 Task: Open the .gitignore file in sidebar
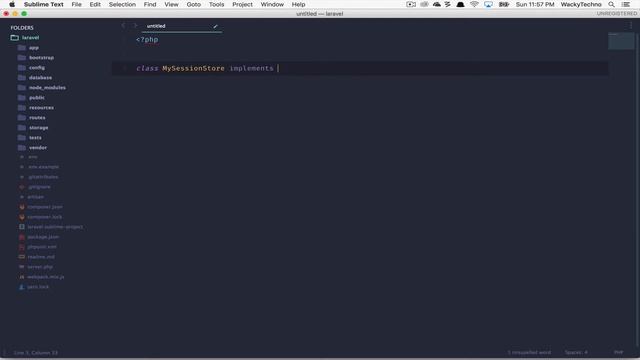[39, 187]
